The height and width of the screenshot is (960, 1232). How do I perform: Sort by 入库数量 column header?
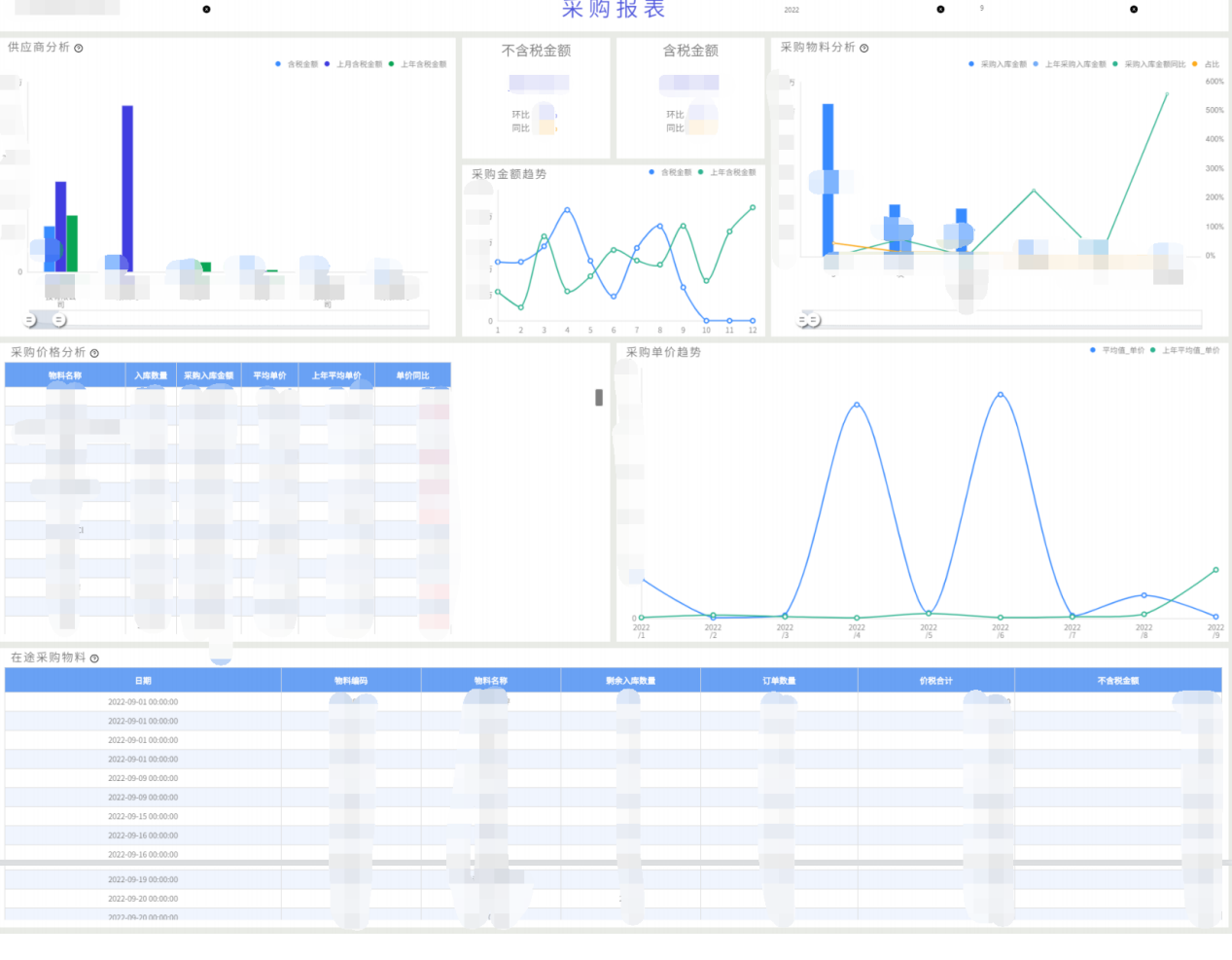point(151,375)
